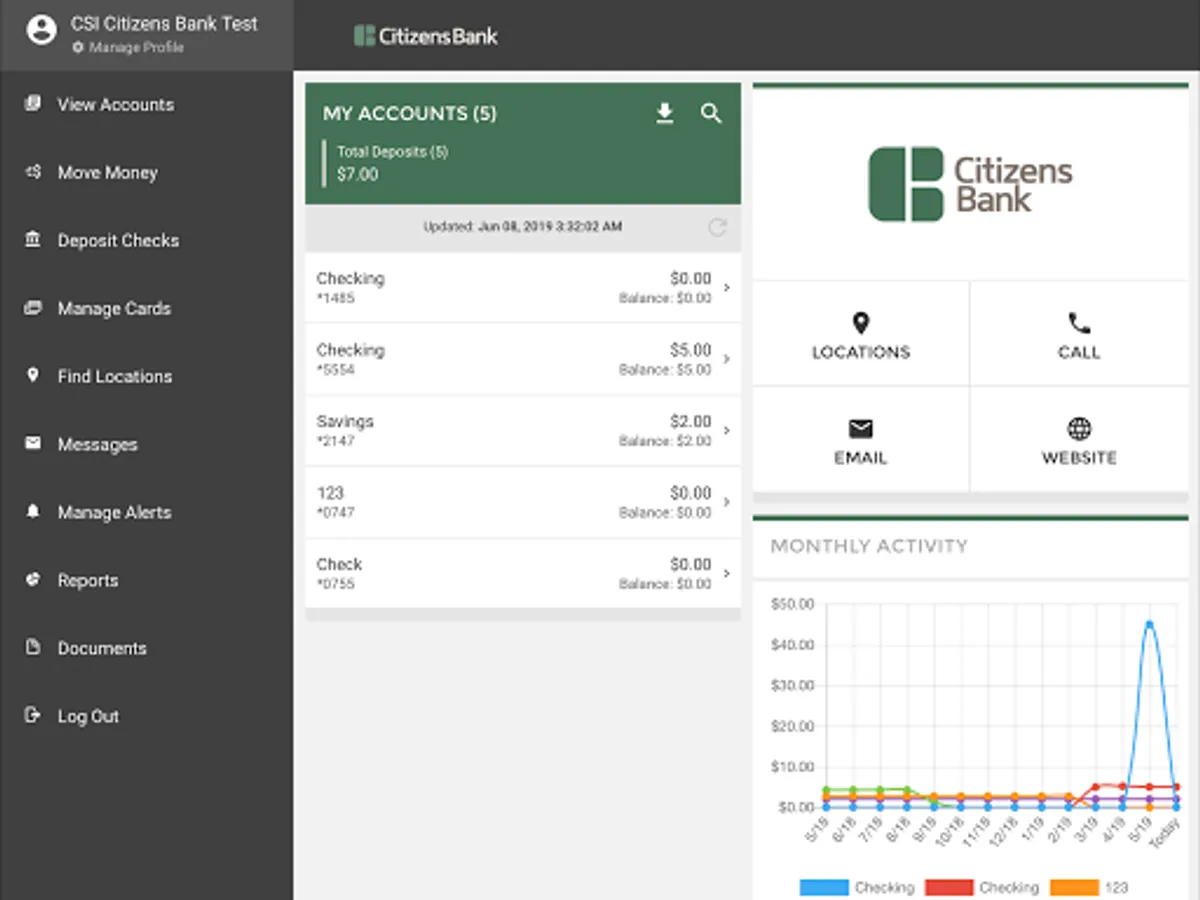The width and height of the screenshot is (1200, 900).
Task: Open the WEBSITE label
Action: click(1079, 458)
